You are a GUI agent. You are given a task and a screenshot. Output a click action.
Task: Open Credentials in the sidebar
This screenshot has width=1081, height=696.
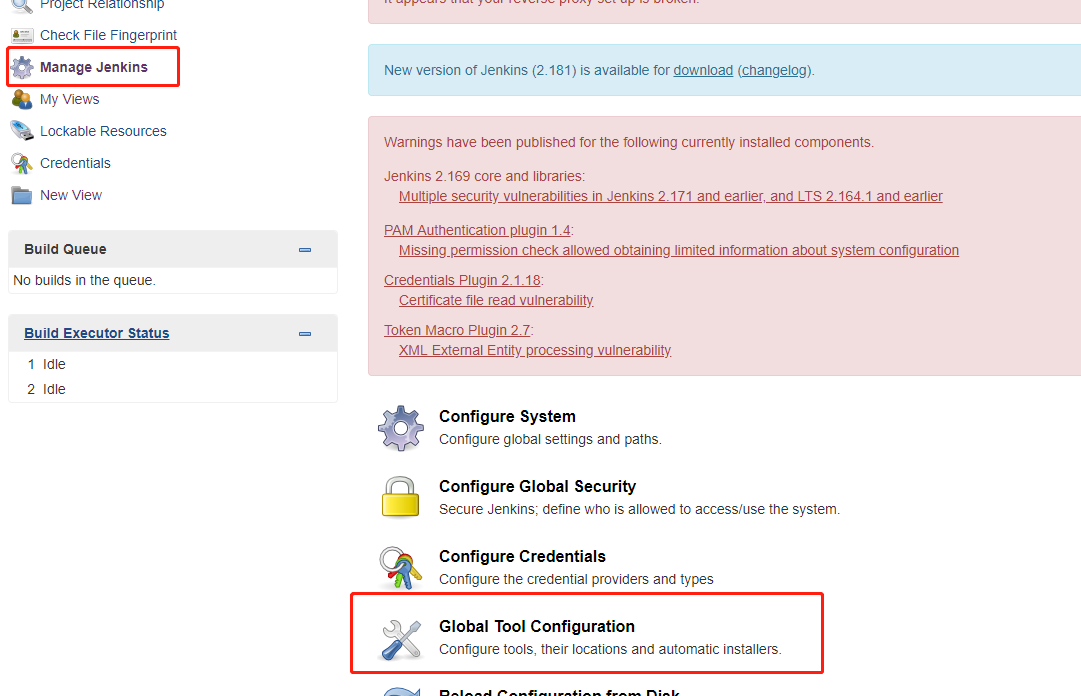pyautogui.click(x=75, y=163)
